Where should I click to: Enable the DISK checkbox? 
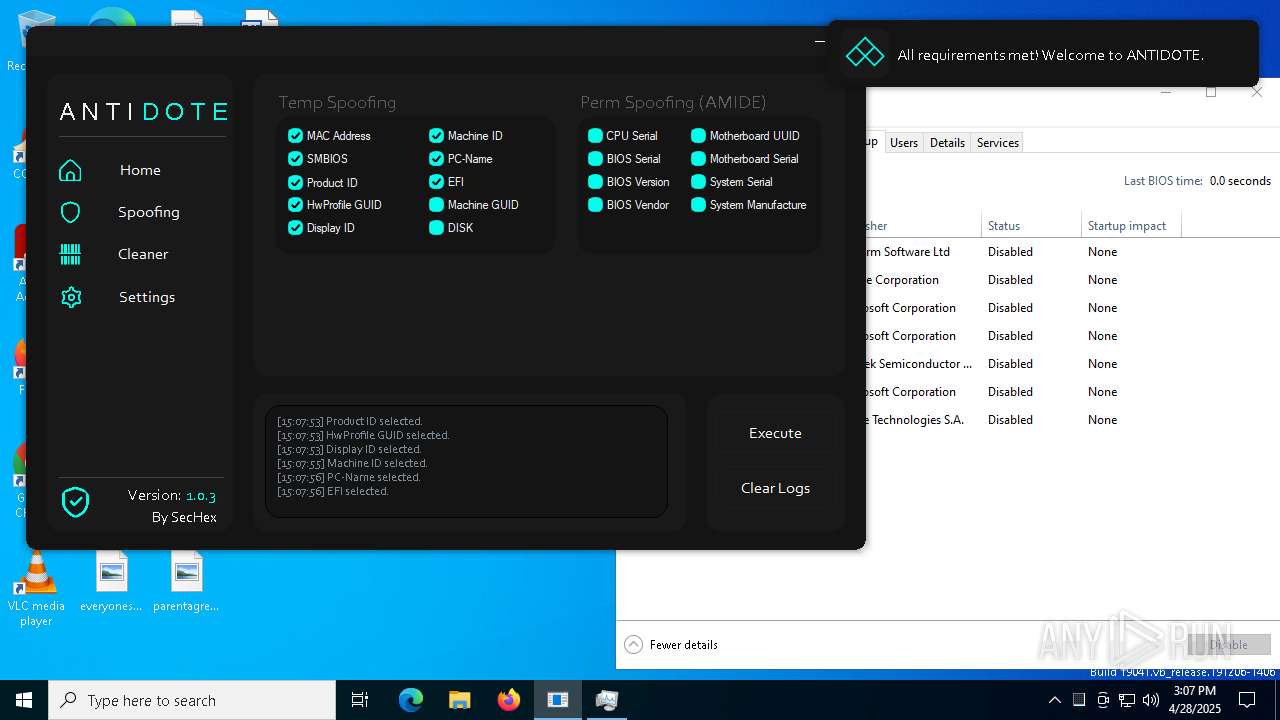click(436, 227)
